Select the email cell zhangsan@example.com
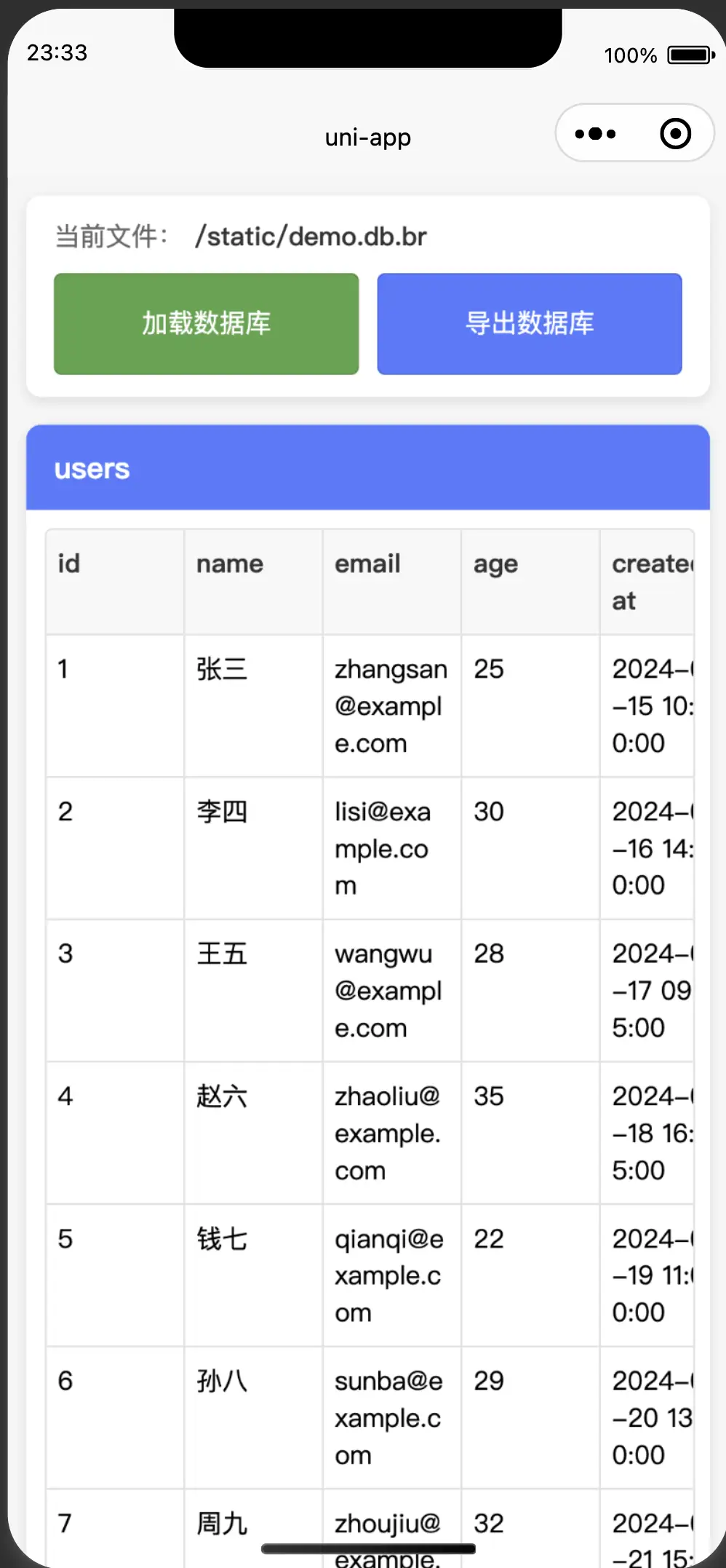 (391, 706)
